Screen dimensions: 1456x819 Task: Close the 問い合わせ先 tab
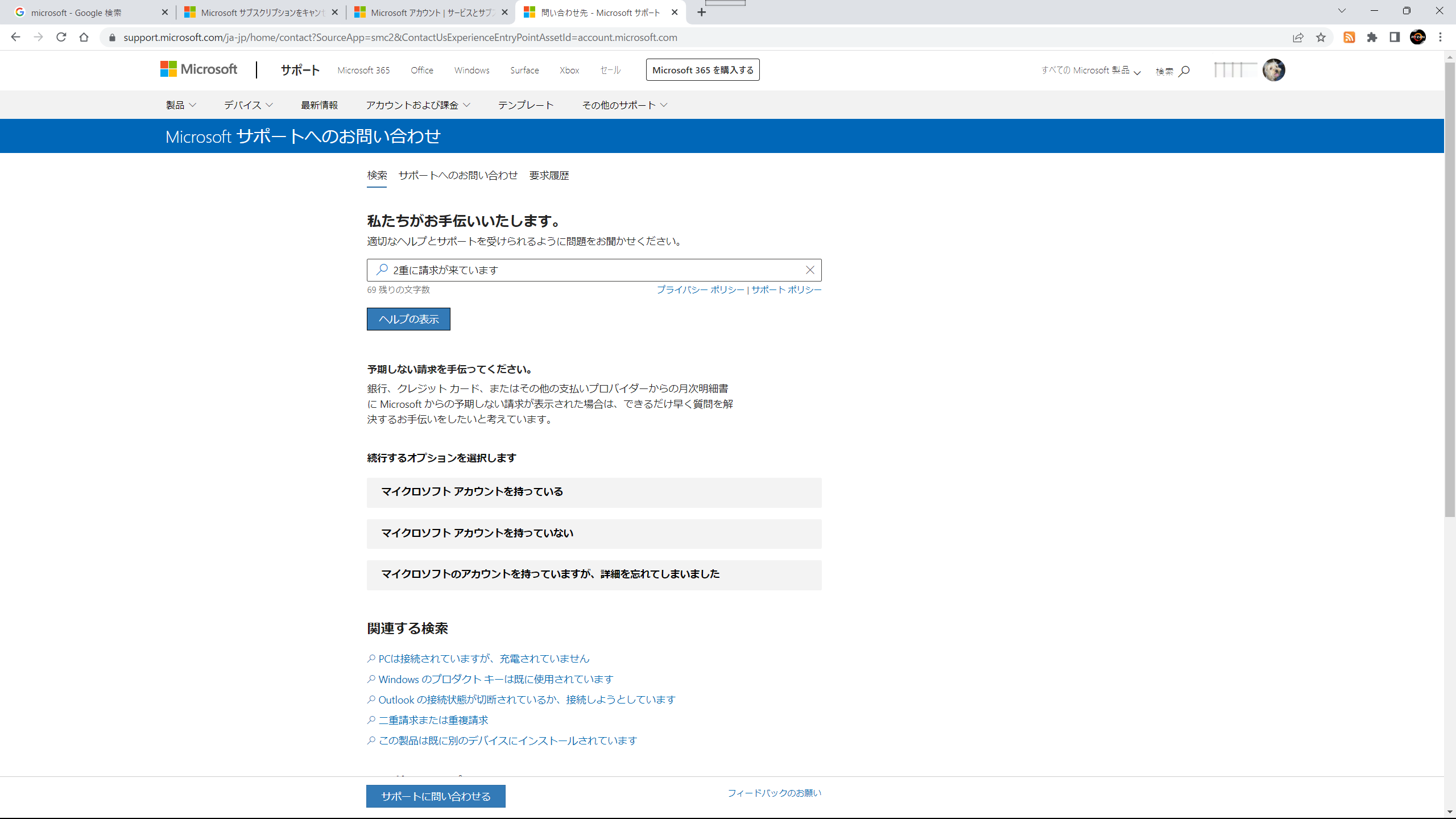tap(675, 13)
